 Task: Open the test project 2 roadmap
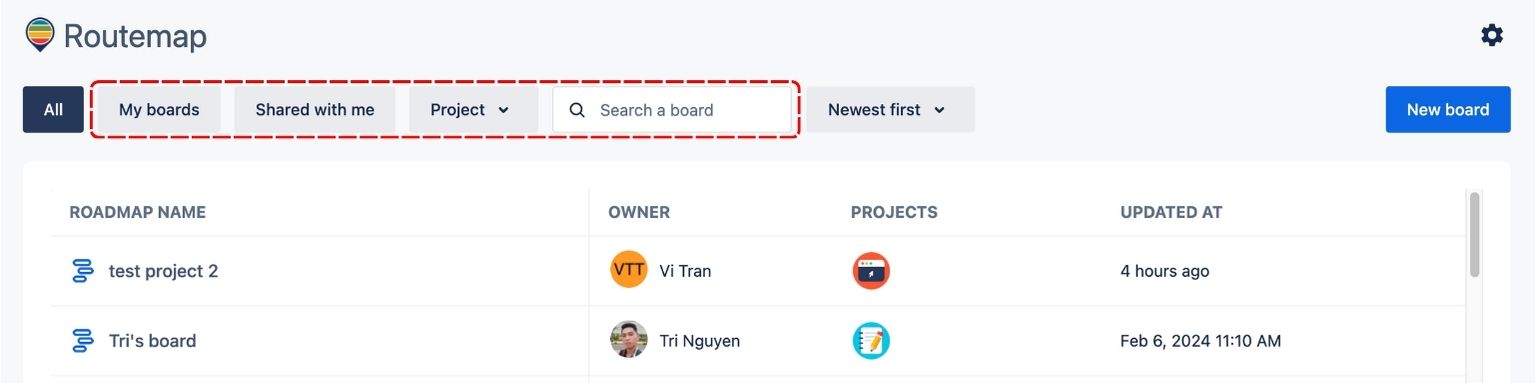pos(163,271)
